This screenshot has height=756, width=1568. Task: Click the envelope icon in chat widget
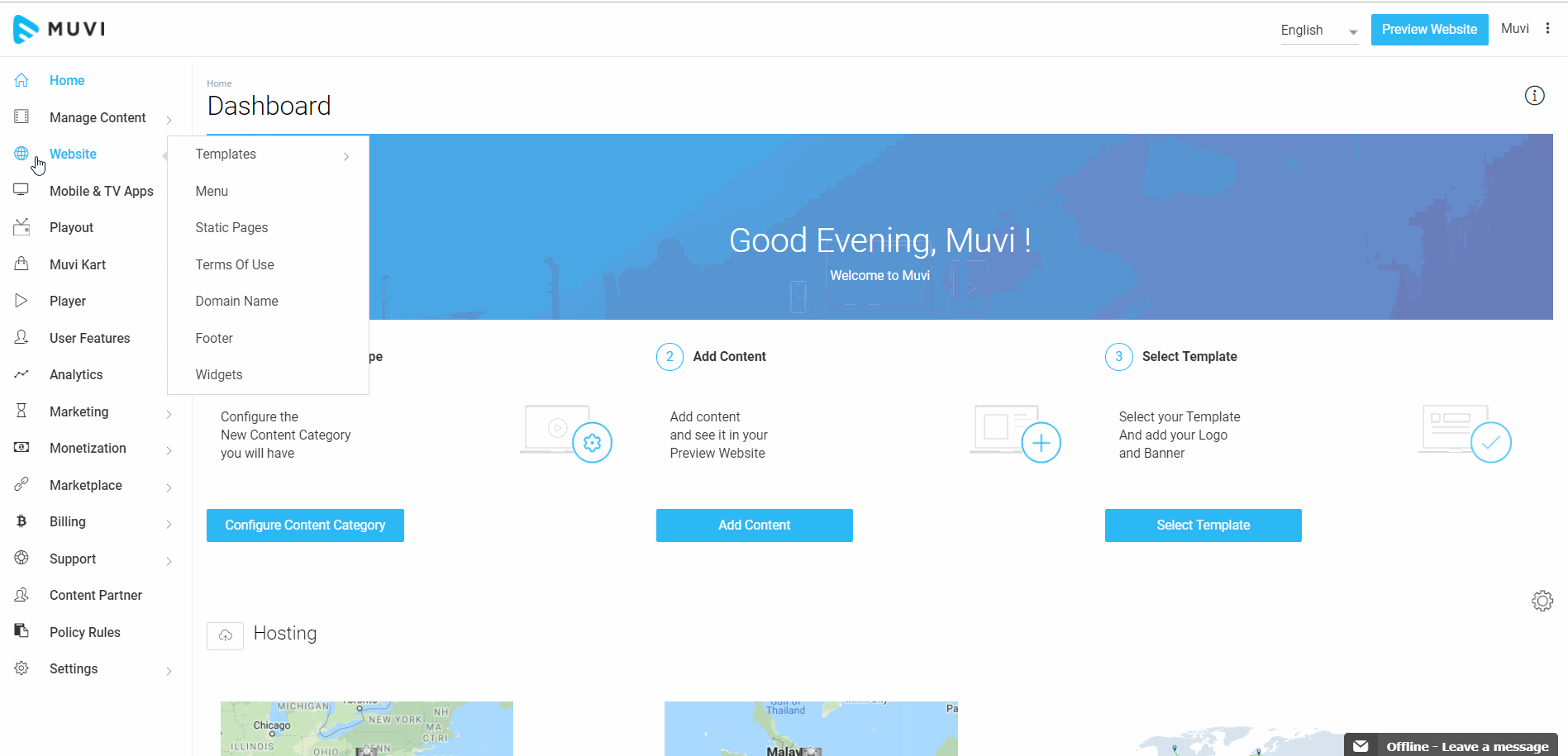tap(1361, 746)
